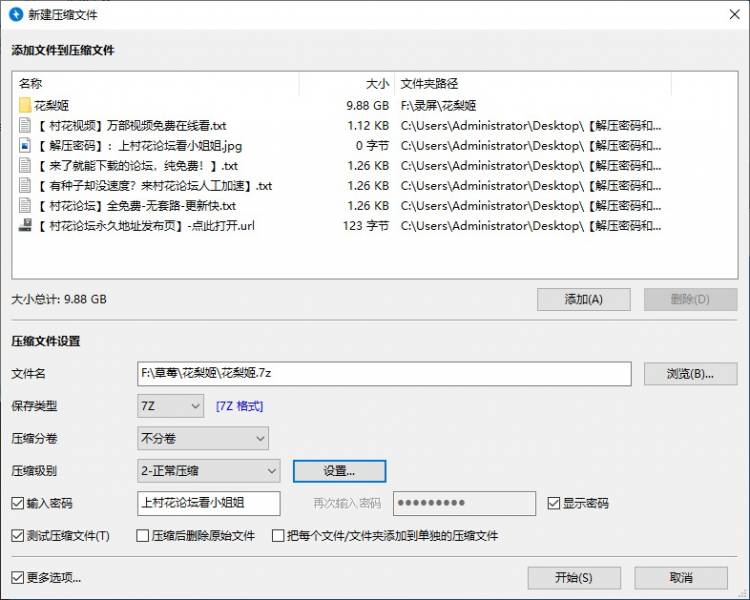This screenshot has height=600, width=750.
Task: Open the 保存类型 7Z dropdown
Action: tap(171, 406)
